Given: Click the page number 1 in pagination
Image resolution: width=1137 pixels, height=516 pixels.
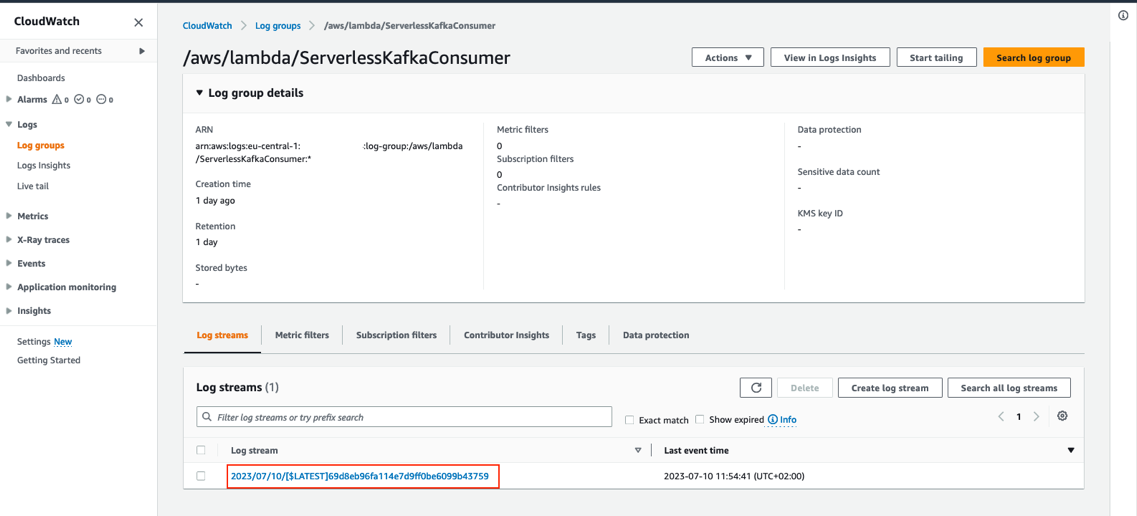Looking at the screenshot, I should tap(1019, 417).
